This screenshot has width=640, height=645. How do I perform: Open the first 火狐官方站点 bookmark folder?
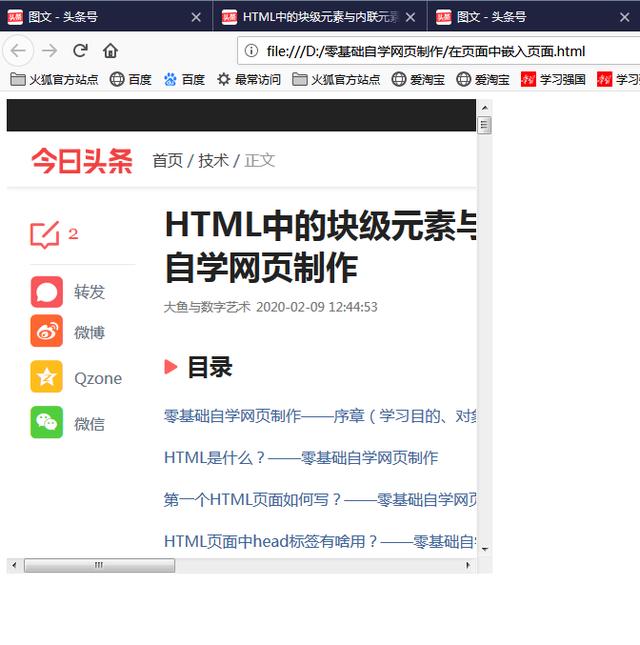pos(54,79)
